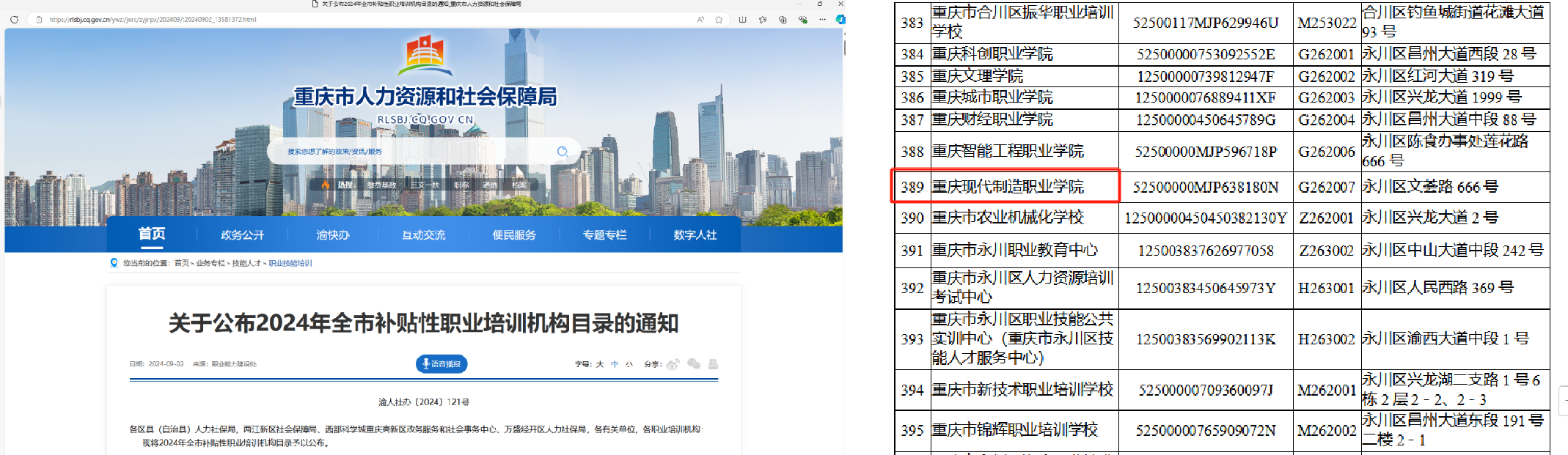Go to 技能人才 in the breadcrumb

click(247, 263)
